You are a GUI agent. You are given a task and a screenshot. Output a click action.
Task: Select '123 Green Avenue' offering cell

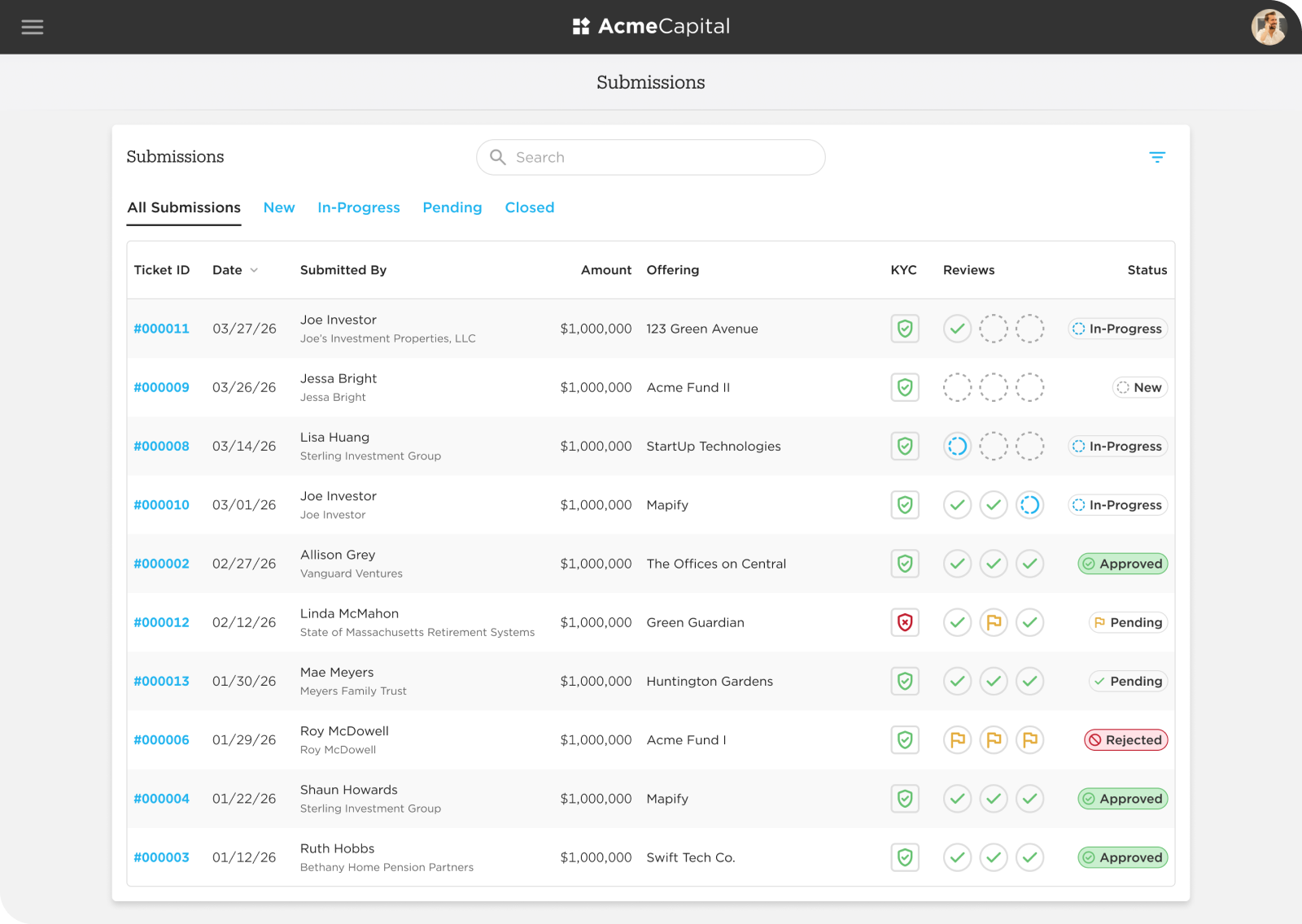point(702,329)
